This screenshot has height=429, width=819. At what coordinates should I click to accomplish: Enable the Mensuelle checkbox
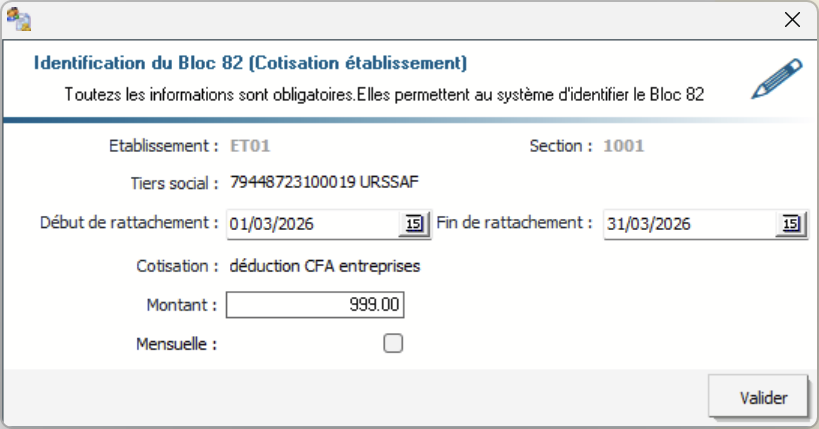[x=394, y=344]
